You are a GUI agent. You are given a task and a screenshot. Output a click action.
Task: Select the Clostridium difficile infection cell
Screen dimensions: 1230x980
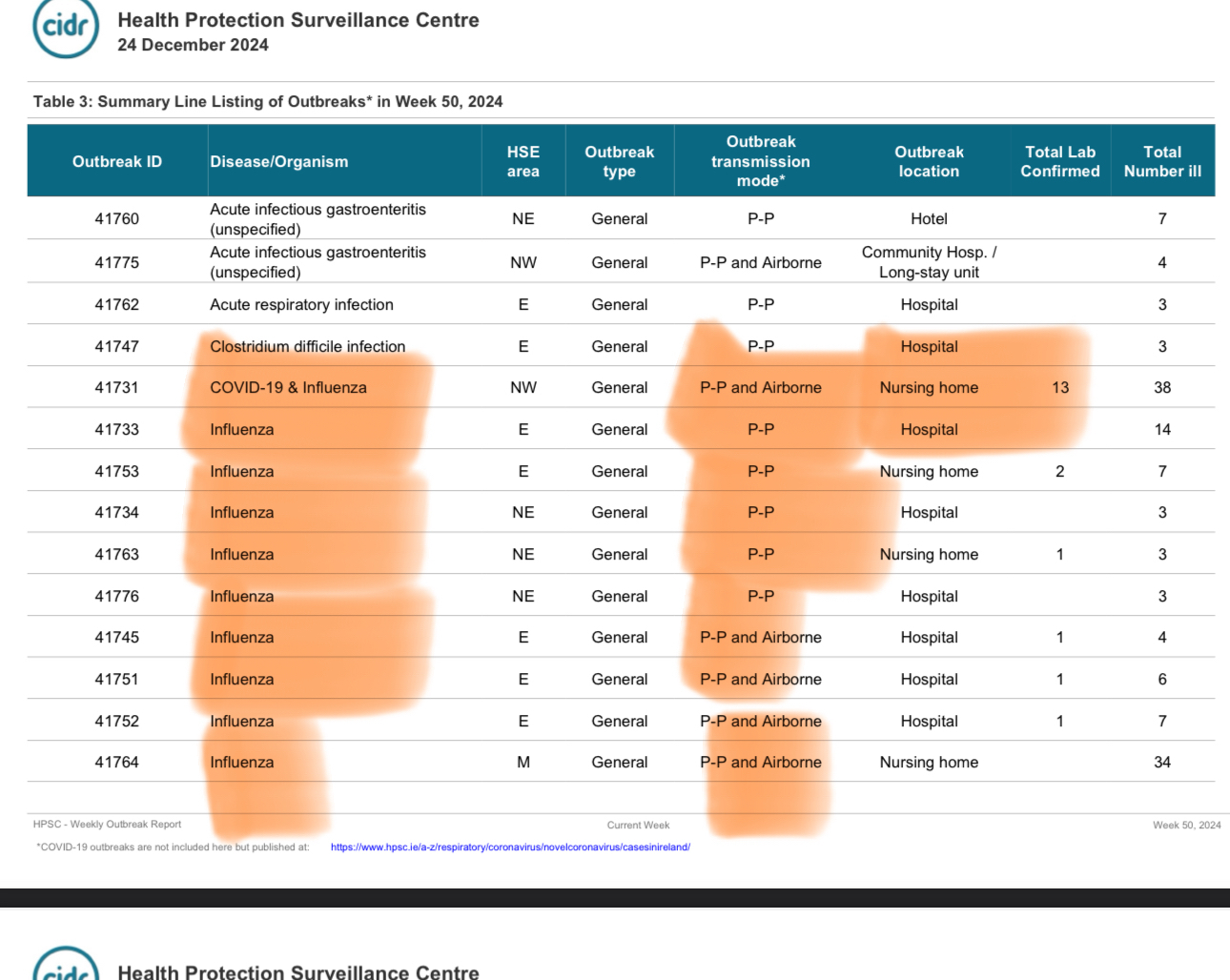coord(308,346)
